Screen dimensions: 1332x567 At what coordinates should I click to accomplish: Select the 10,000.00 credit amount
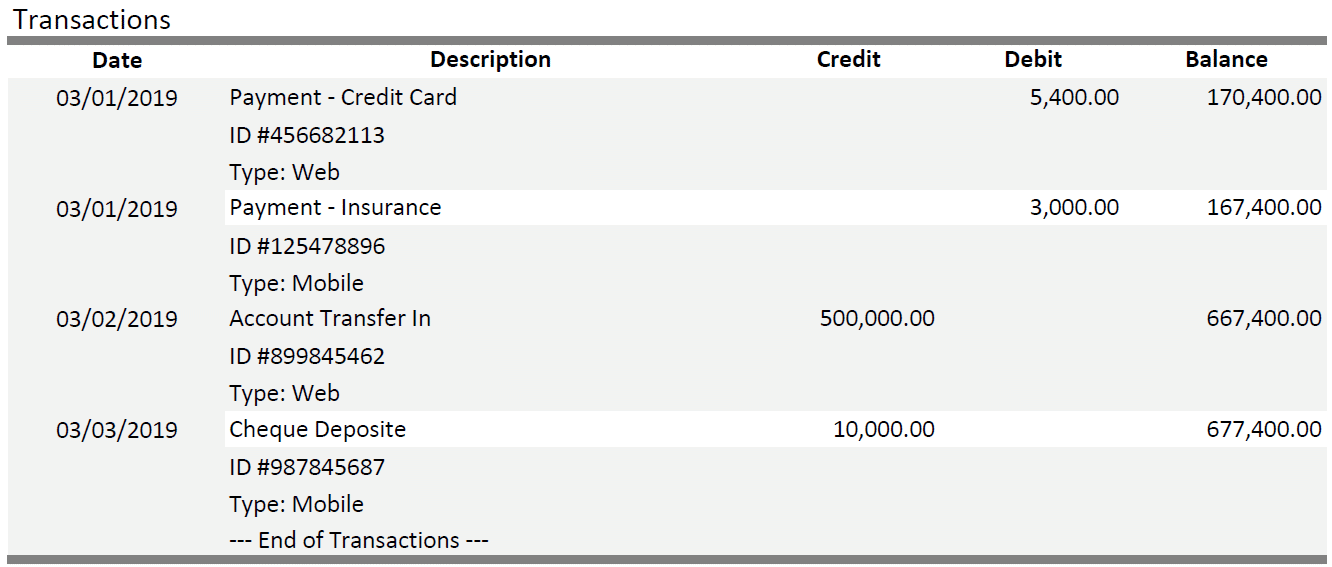tap(884, 430)
